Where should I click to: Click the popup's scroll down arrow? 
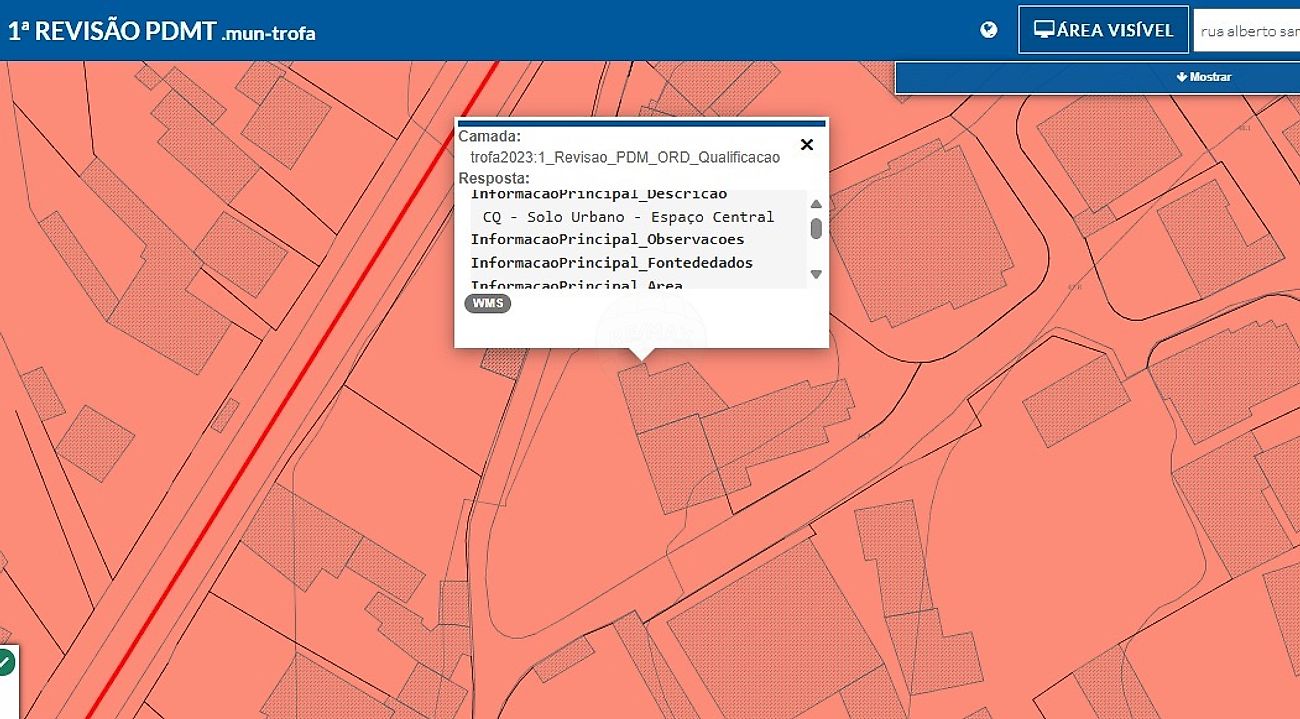pyautogui.click(x=816, y=274)
